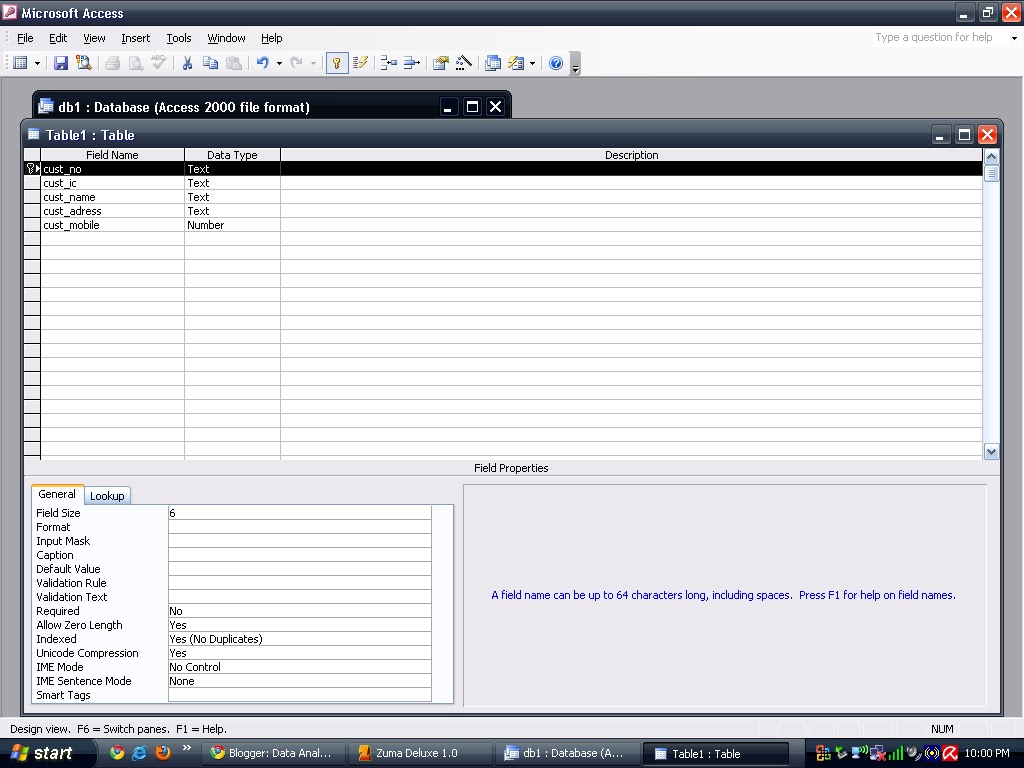
Task: Open the Help menu
Action: point(272,39)
